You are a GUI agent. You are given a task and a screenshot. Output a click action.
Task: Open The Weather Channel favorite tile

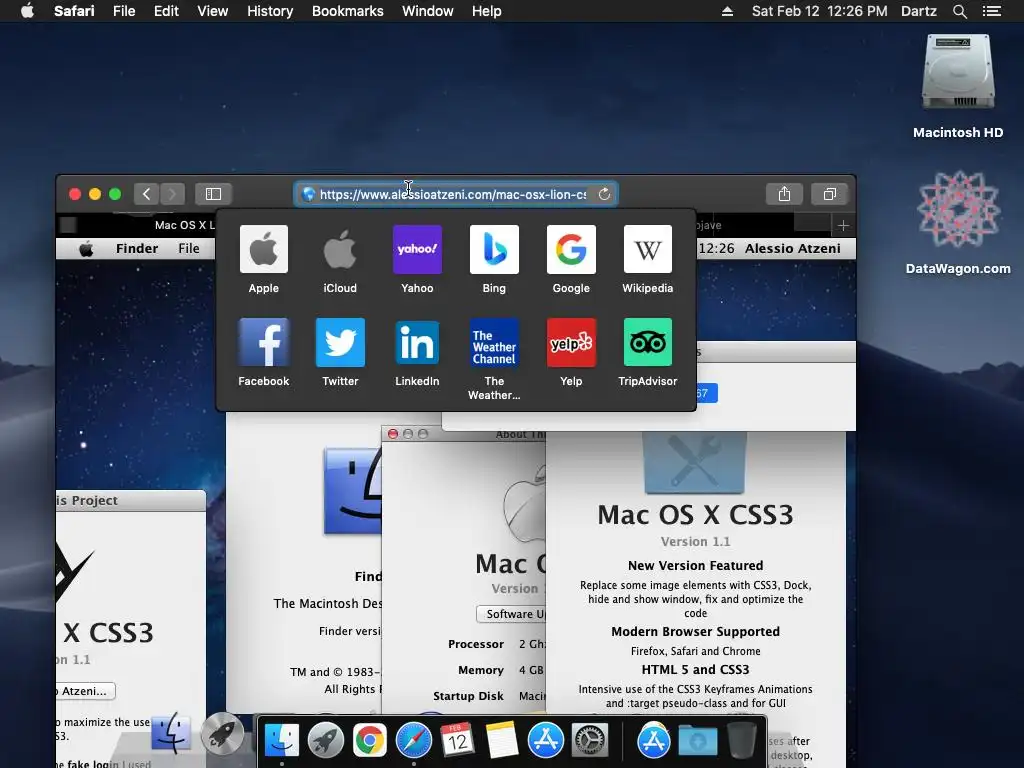(x=494, y=359)
